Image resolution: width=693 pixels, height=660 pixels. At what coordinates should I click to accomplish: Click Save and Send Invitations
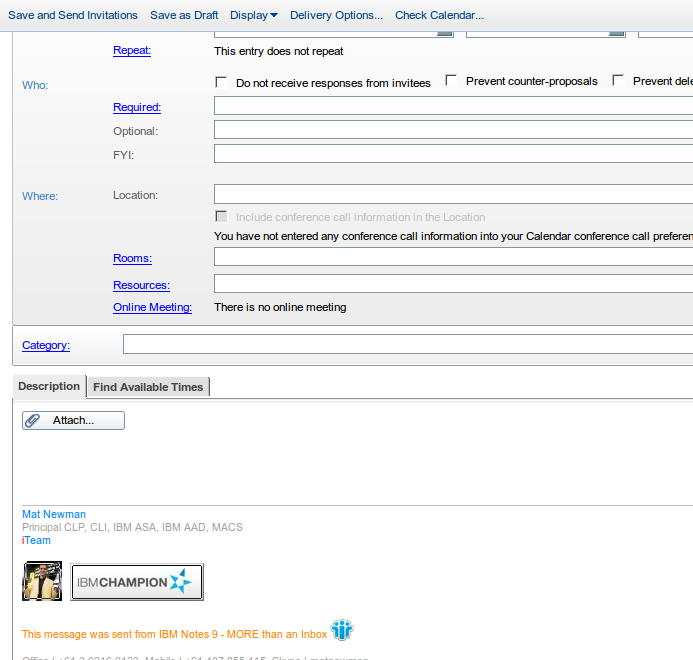(73, 15)
